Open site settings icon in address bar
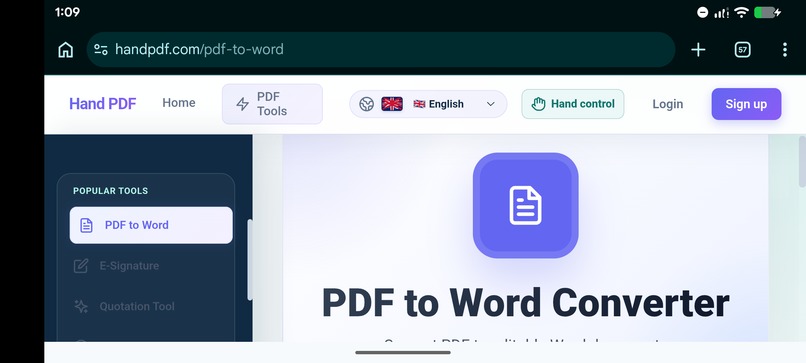This screenshot has height=363, width=806. click(101, 49)
